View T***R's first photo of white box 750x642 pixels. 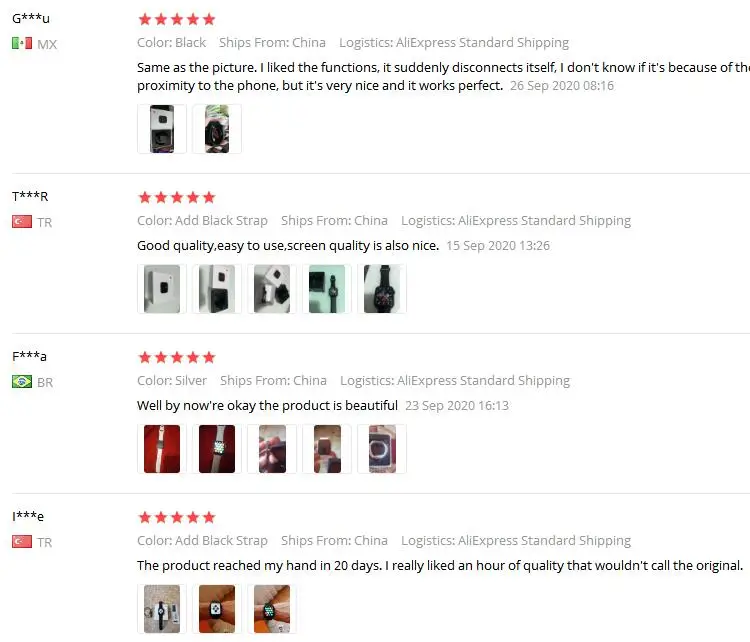coord(162,289)
